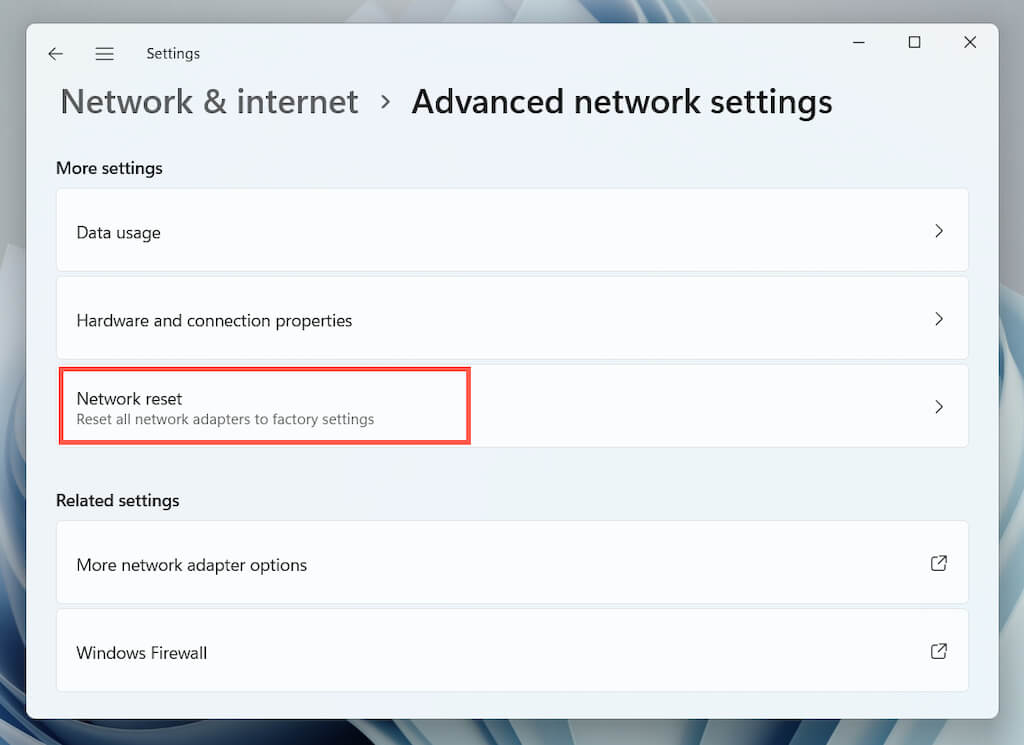Click the breadcrumb separator chevron
Viewport: 1024px width, 745px height.
coord(385,102)
